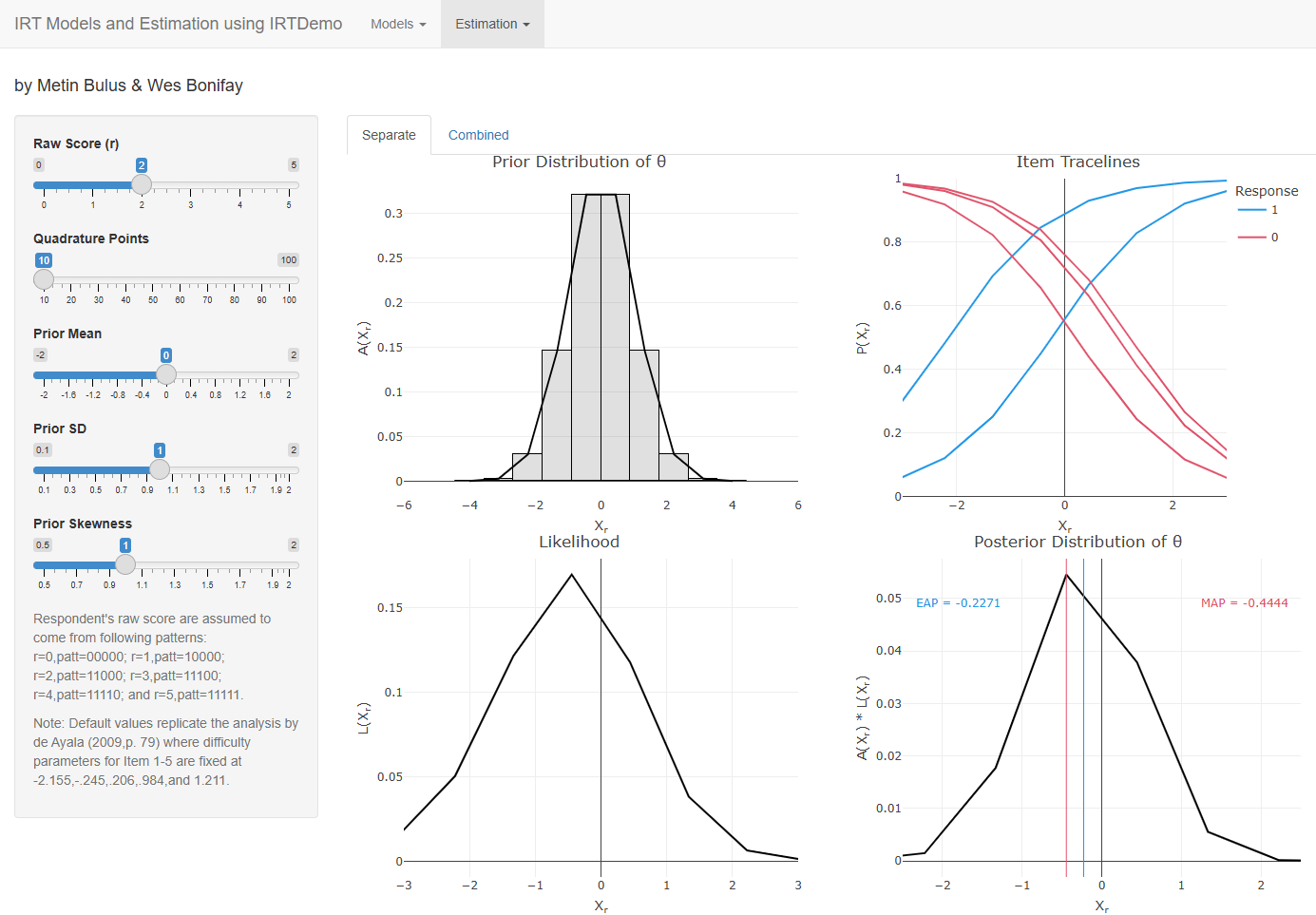Click the Response legend title
1316x915 pixels.
click(1267, 191)
